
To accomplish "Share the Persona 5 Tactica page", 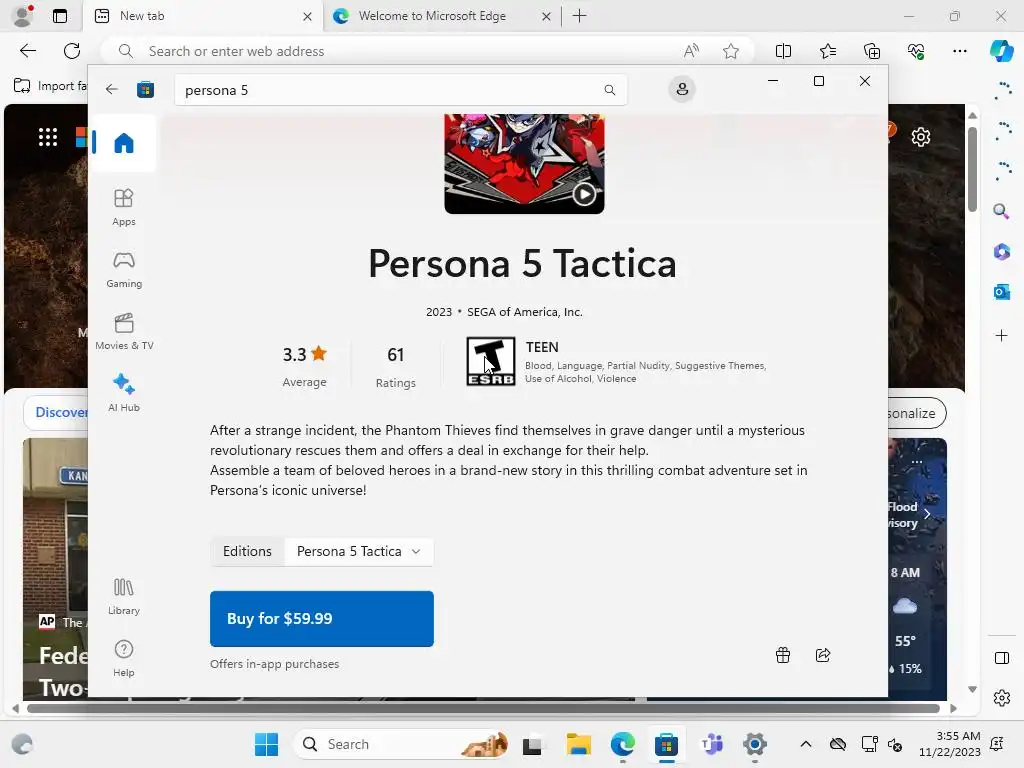I will click(823, 655).
